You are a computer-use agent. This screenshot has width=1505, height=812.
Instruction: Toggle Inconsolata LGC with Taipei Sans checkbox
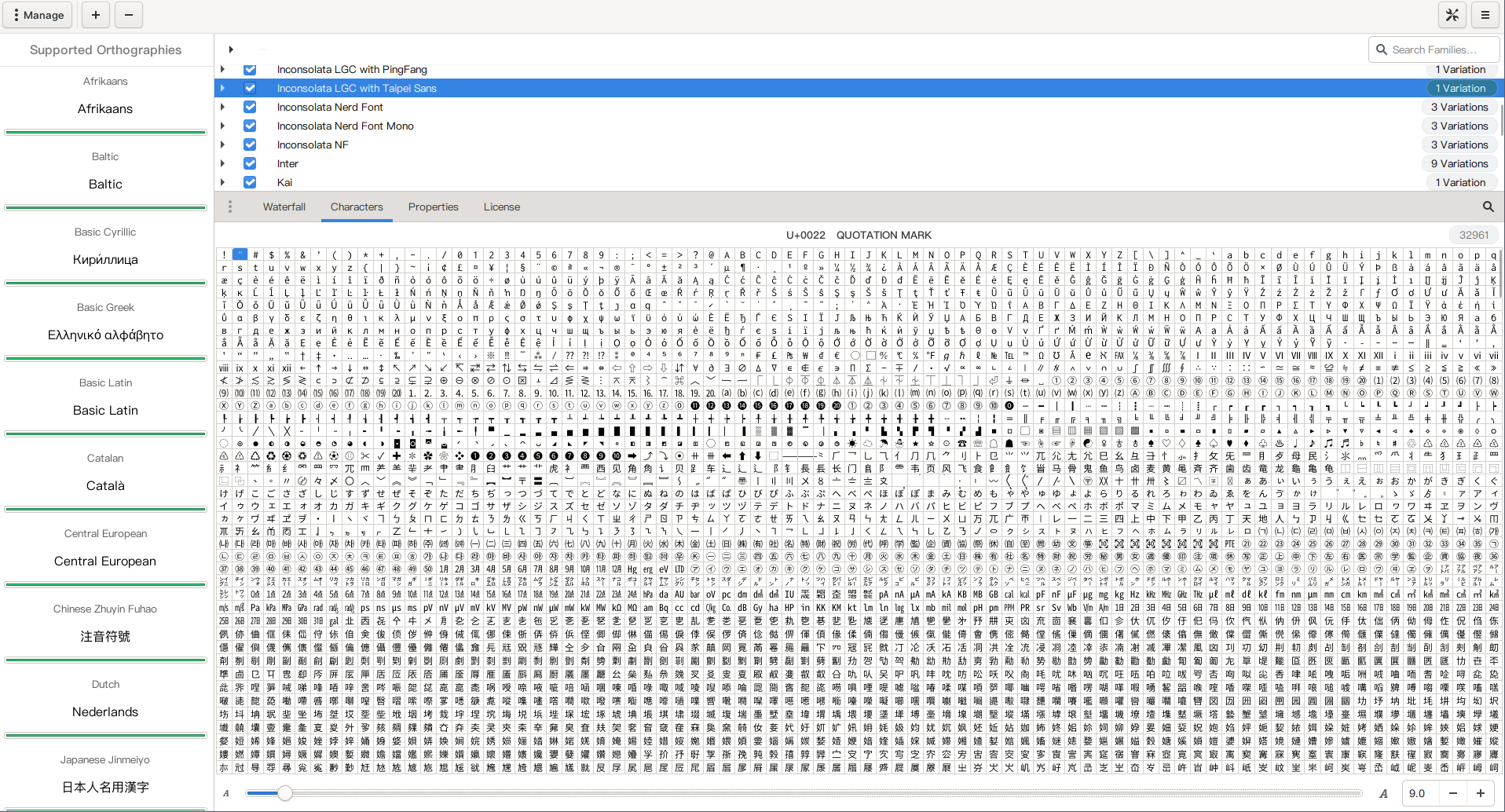click(250, 88)
